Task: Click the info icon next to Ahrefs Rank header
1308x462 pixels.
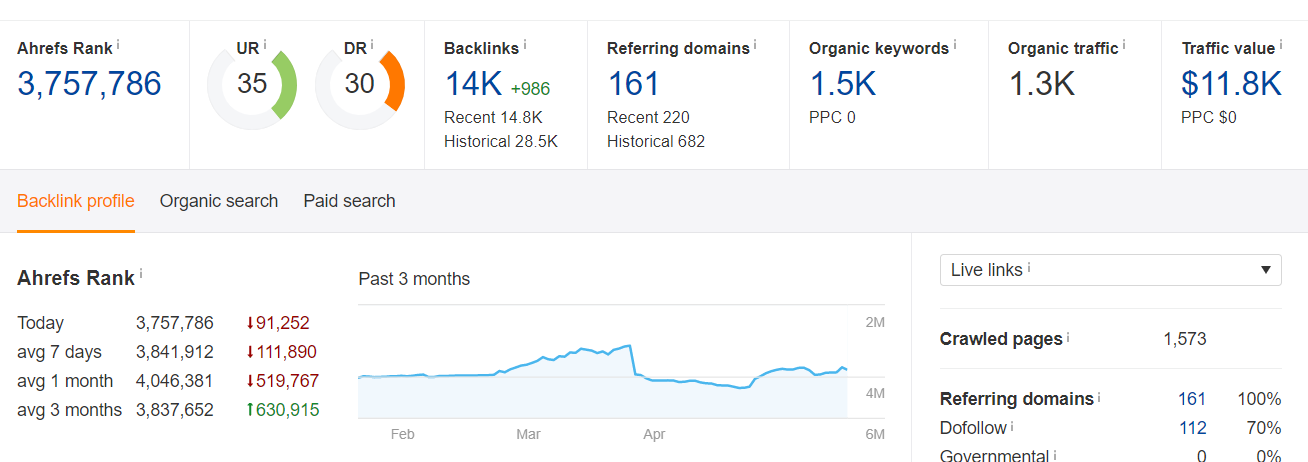Action: click(118, 45)
